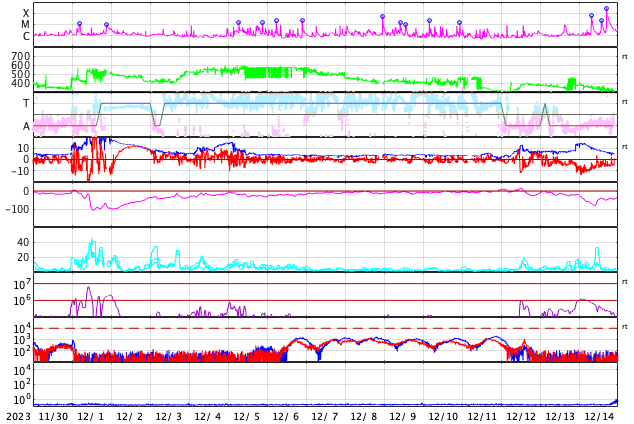Click the 10^3 axis label
634x424 pixels.
coord(21,340)
